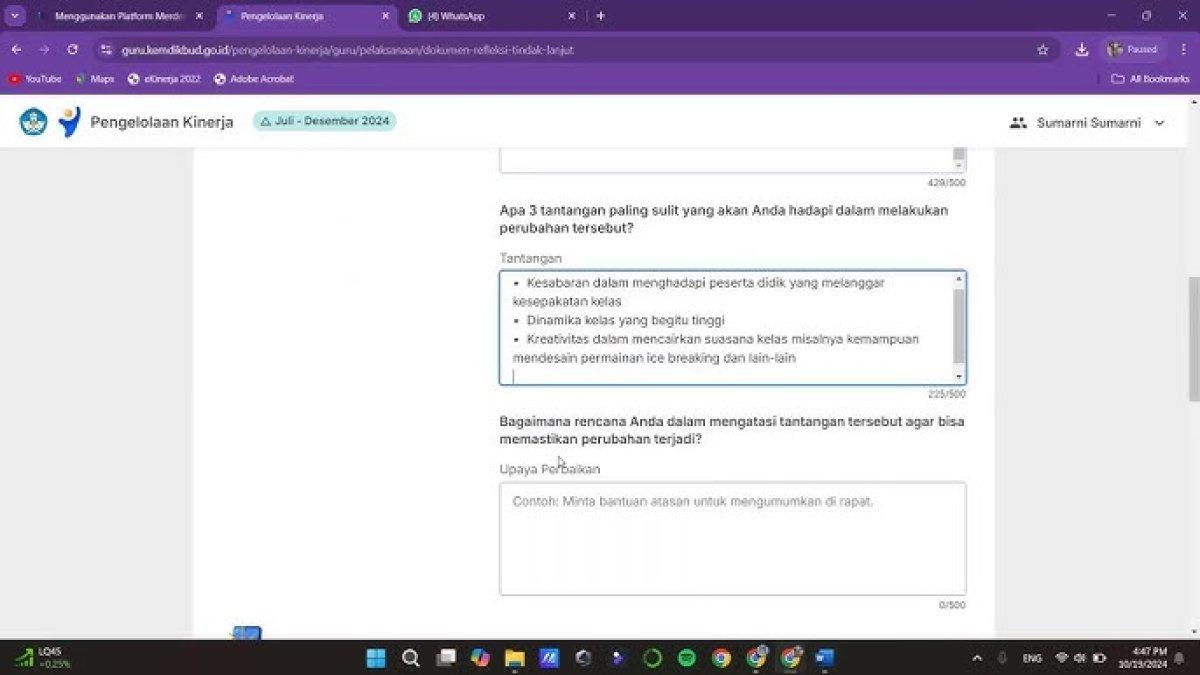The height and width of the screenshot is (675, 1200).
Task: Reload the page with the refresh icon
Action: coord(72,49)
